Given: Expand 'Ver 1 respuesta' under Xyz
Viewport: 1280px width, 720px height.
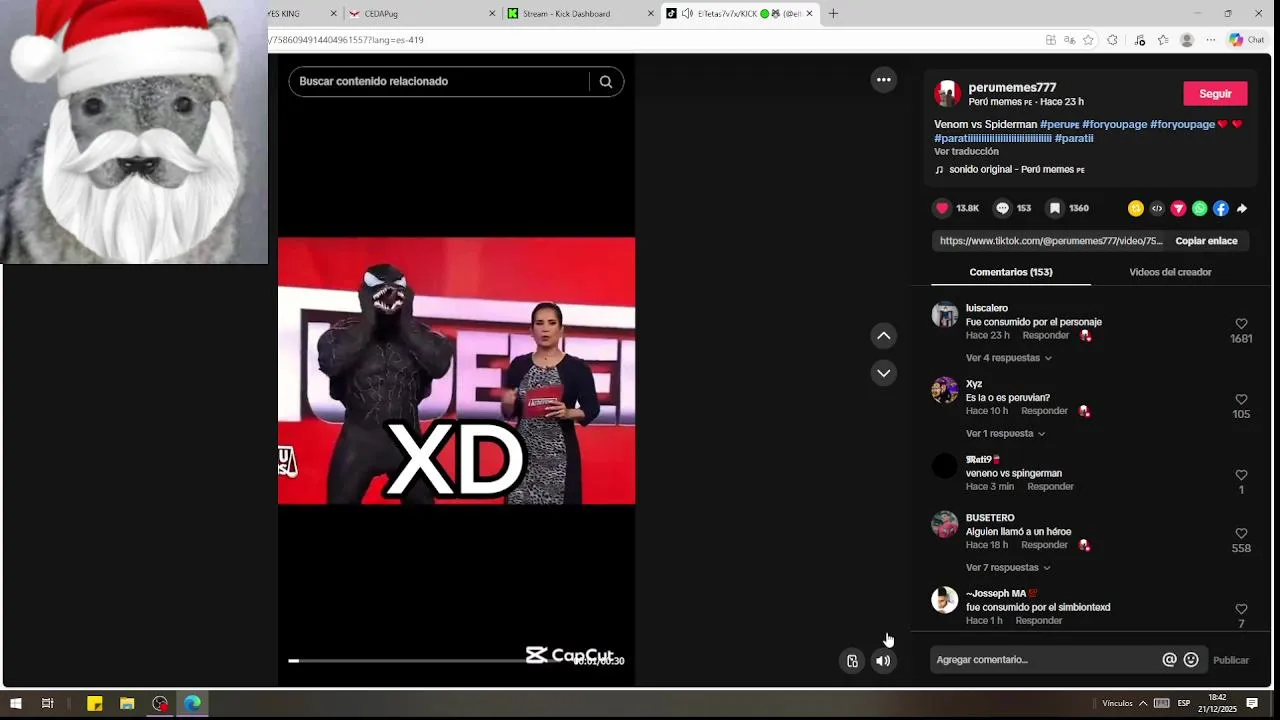Looking at the screenshot, I should (1005, 434).
